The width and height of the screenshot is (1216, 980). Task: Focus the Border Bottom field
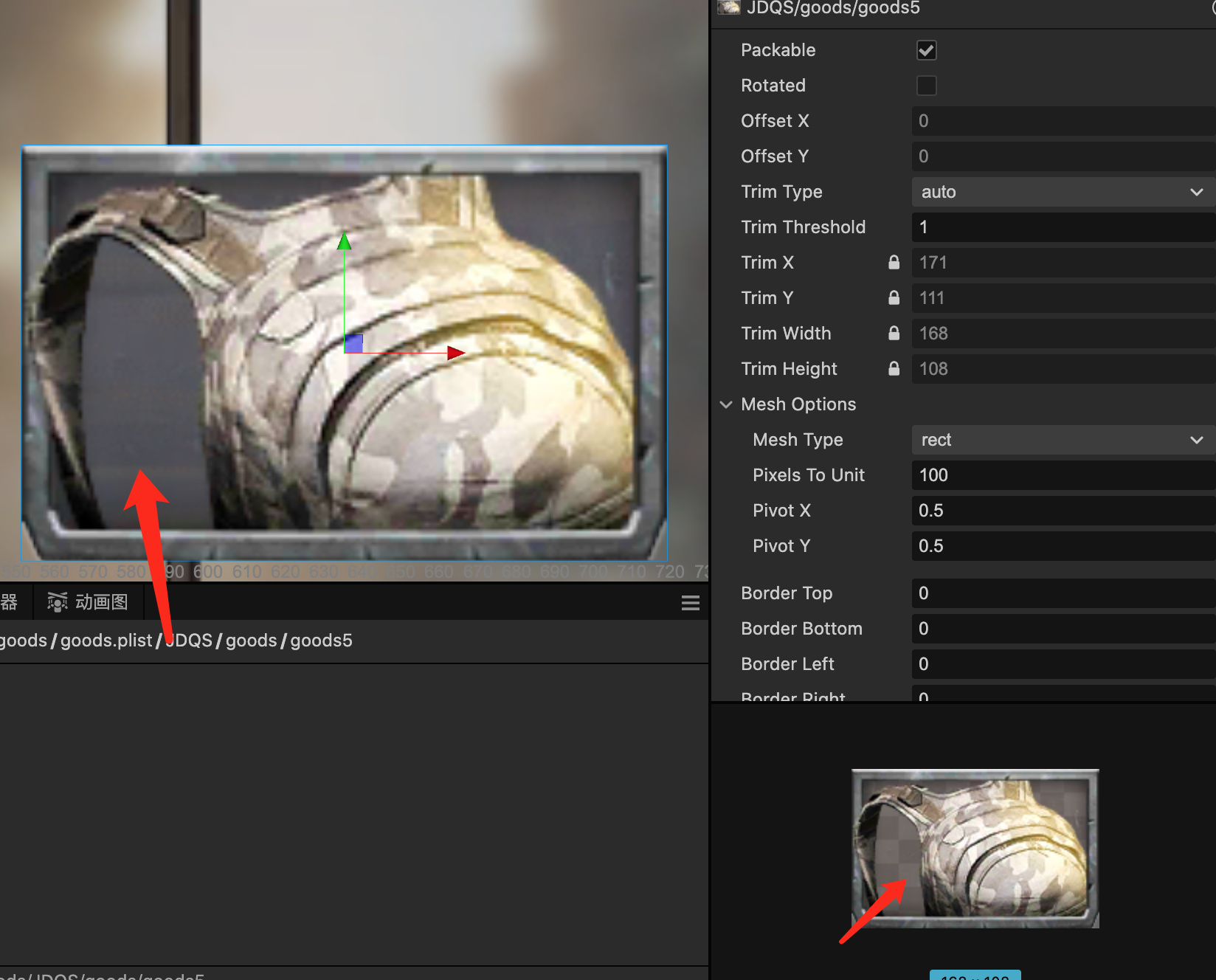[x=1063, y=629]
